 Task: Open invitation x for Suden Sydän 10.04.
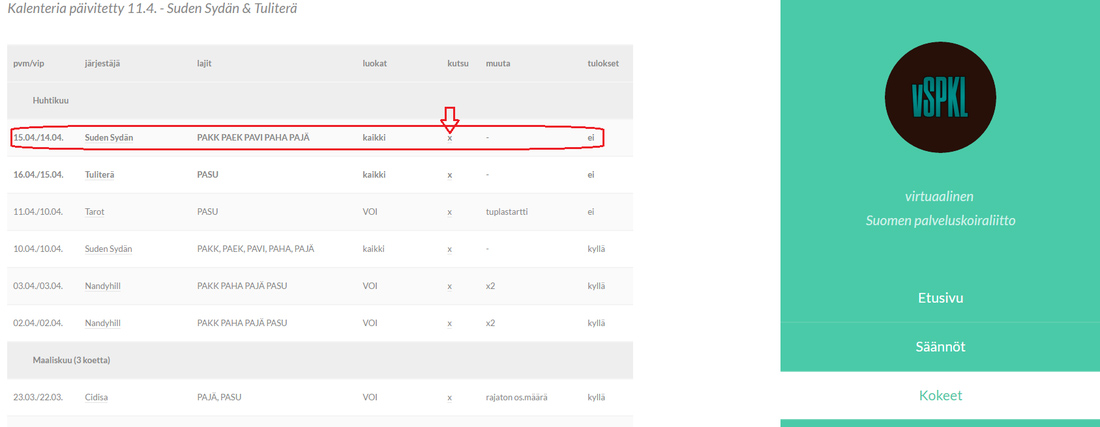450,249
